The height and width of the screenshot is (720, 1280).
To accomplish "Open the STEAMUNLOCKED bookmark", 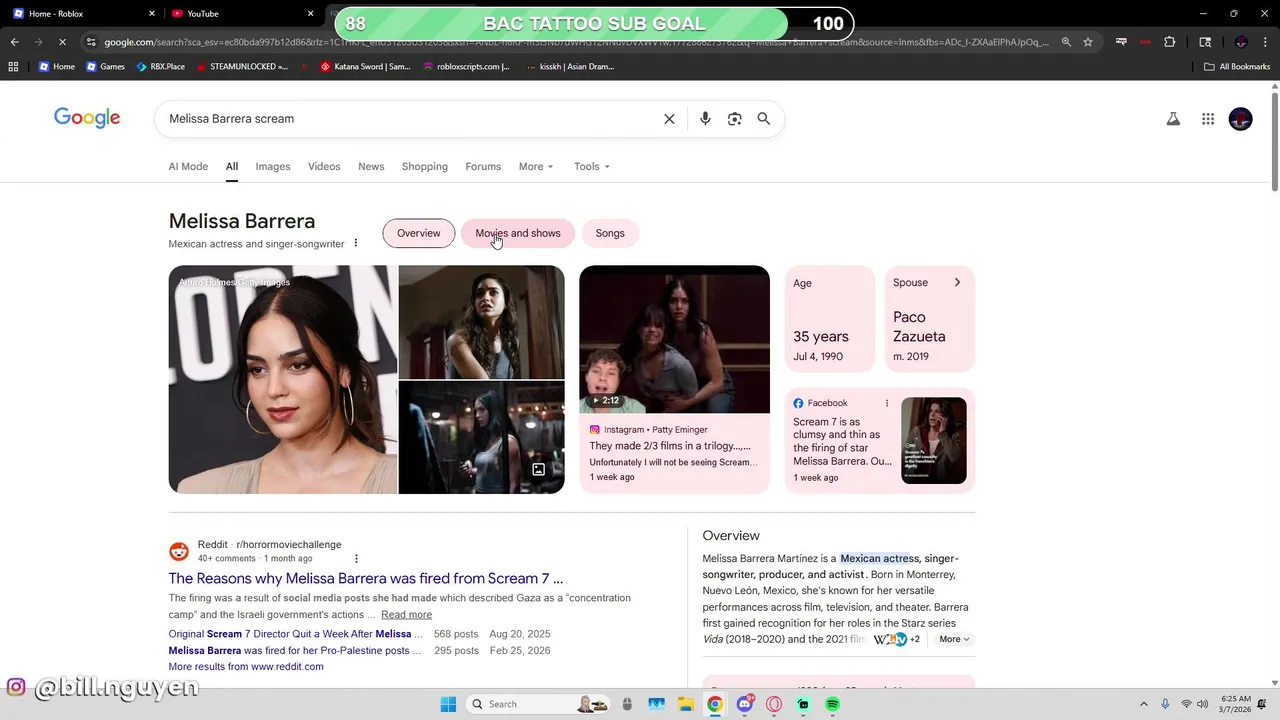I will (241, 67).
